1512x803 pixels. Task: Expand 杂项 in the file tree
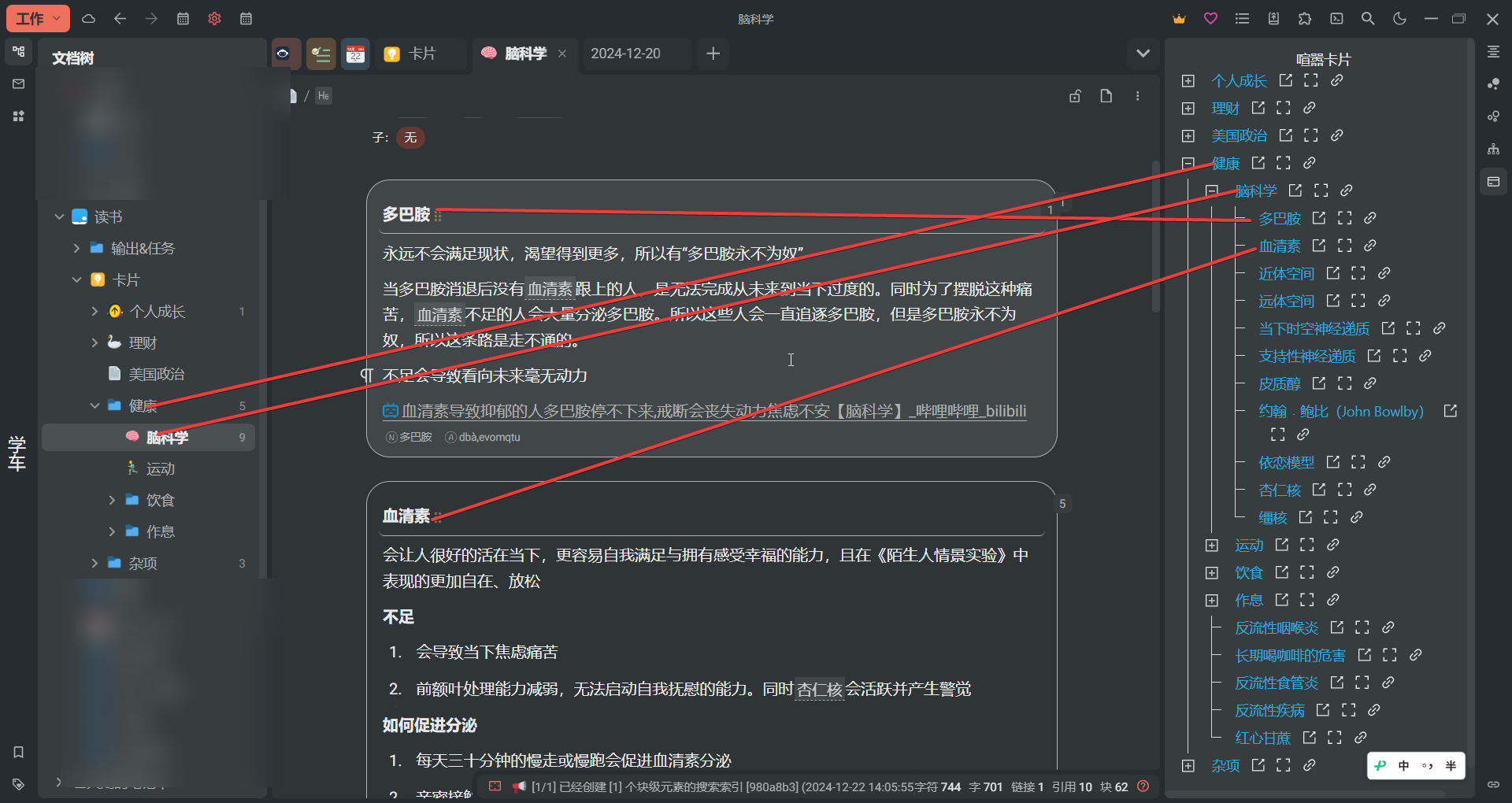tap(94, 563)
